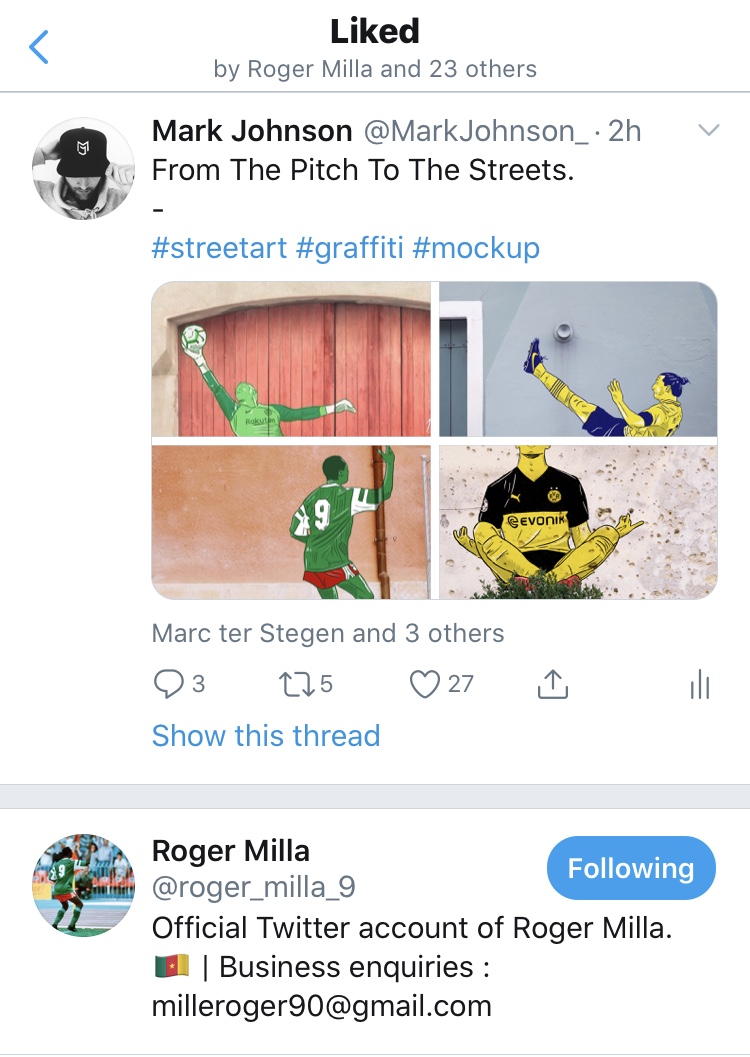Open the @MarkJohnson_ handle
The image size is (750, 1057).
click(474, 131)
